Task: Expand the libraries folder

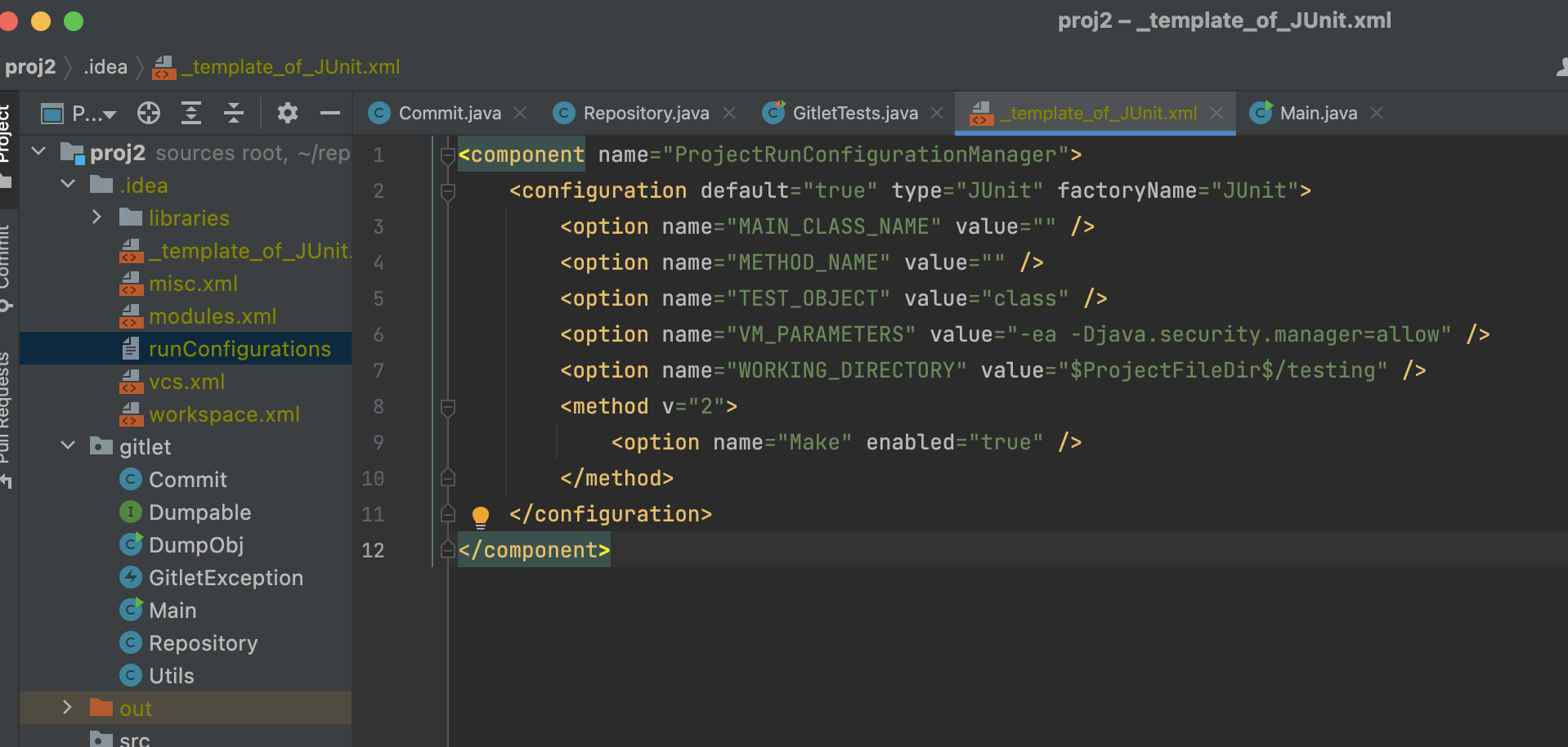Action: point(96,217)
